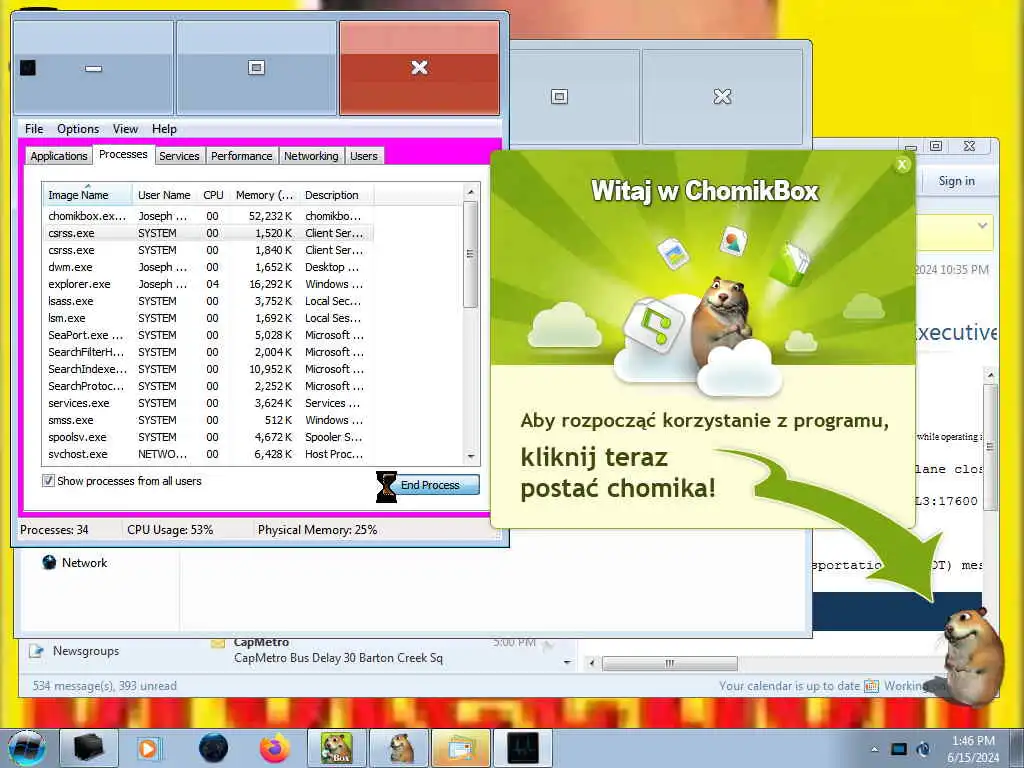Sort processes by Description column

tap(336, 195)
